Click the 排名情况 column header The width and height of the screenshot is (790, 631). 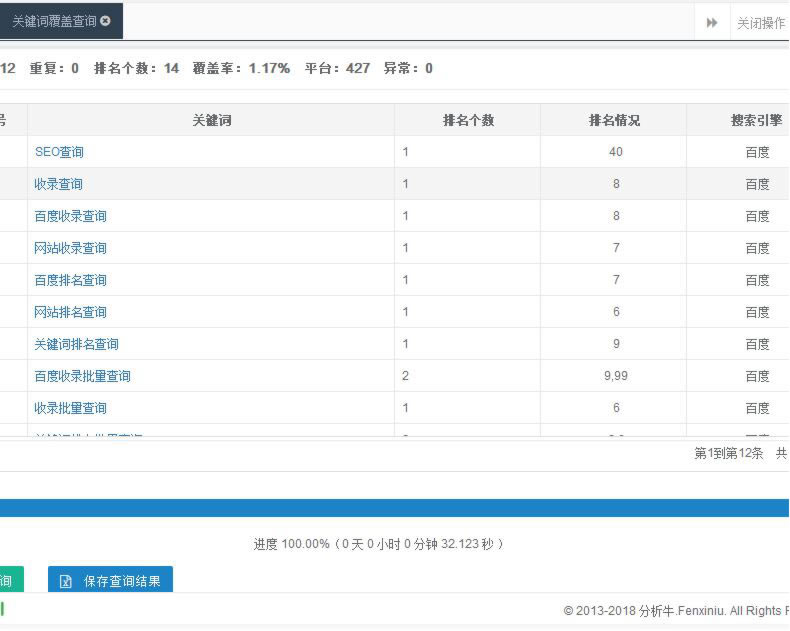click(x=614, y=120)
